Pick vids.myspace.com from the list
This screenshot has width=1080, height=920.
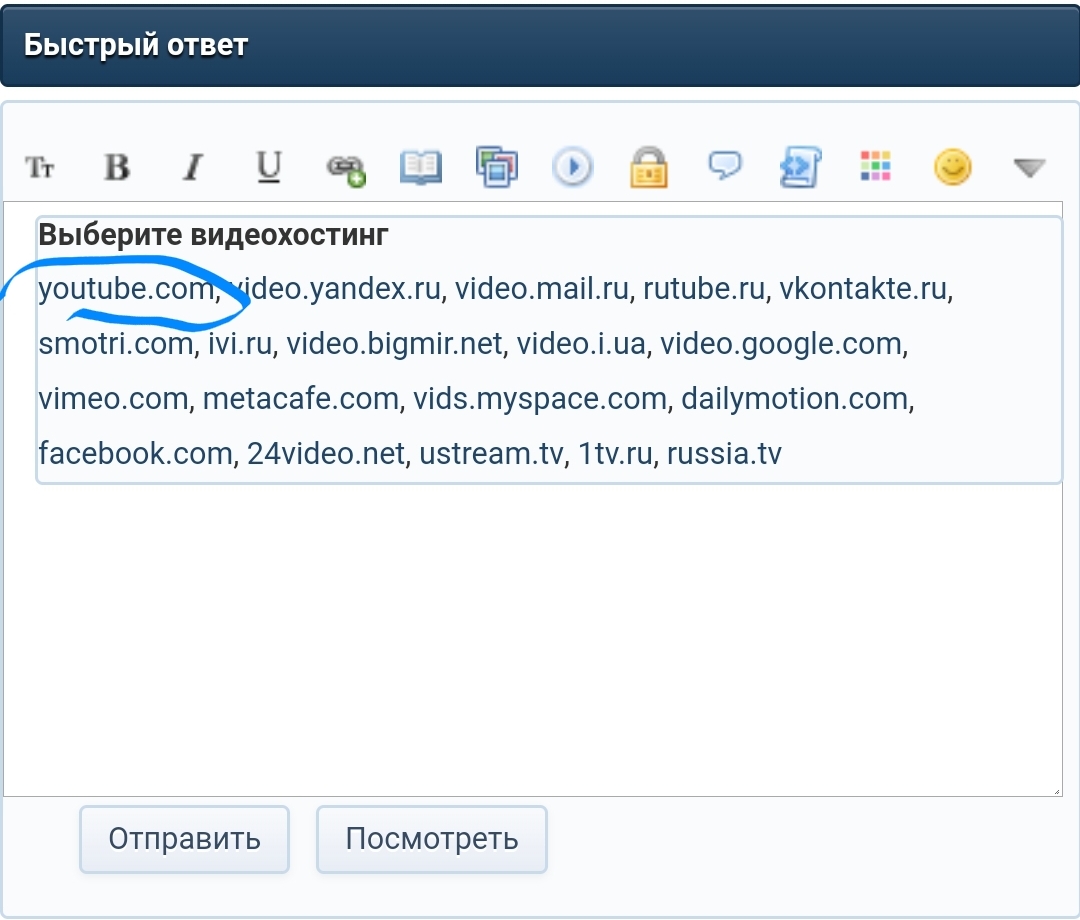(540, 399)
